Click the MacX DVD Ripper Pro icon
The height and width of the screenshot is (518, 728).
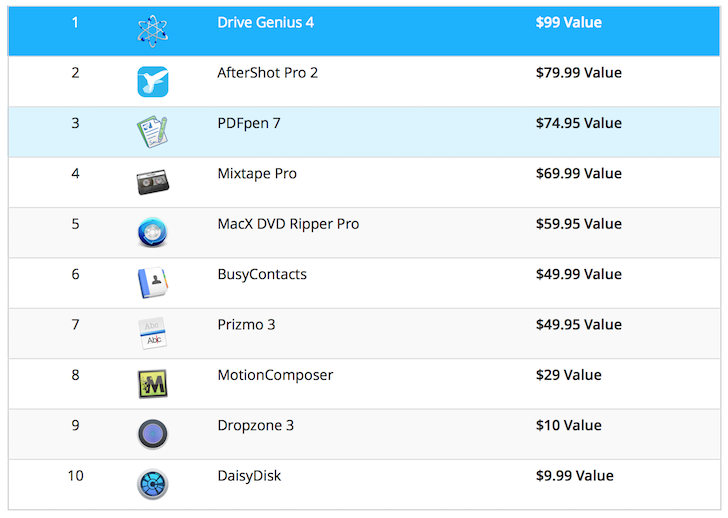point(153,233)
